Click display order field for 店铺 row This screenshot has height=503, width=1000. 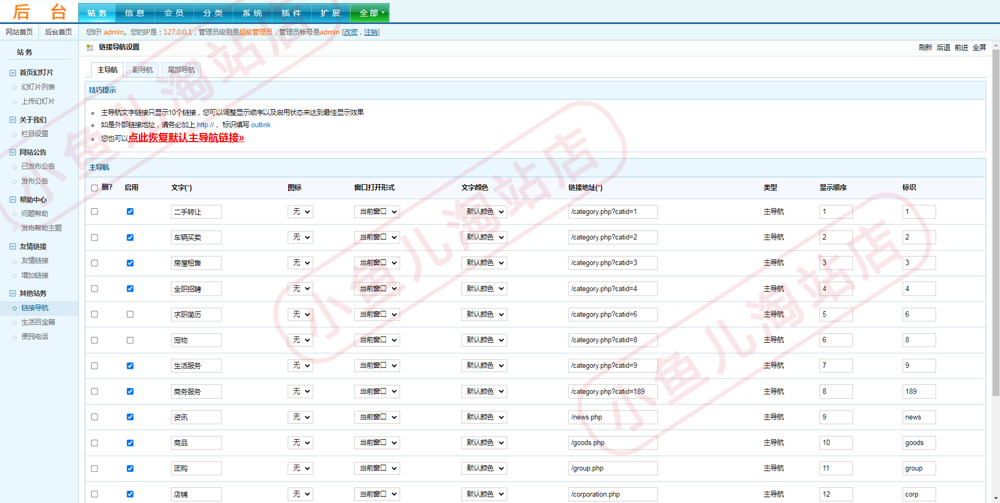pyautogui.click(x=835, y=494)
